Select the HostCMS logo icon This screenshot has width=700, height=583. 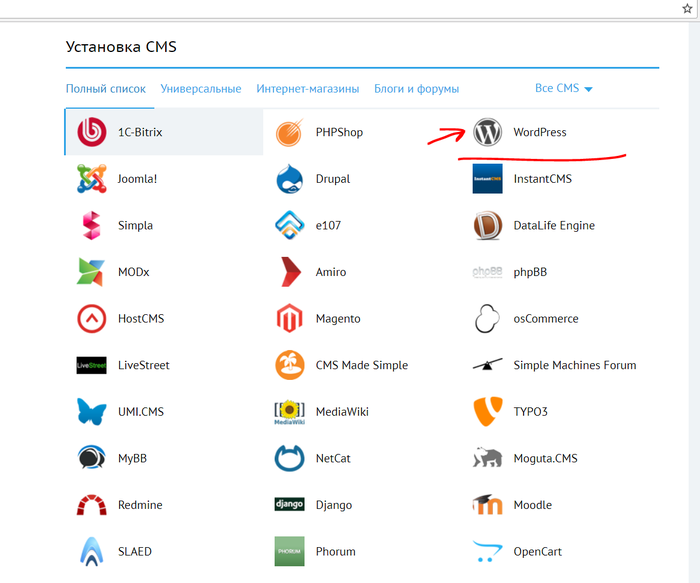[92, 319]
